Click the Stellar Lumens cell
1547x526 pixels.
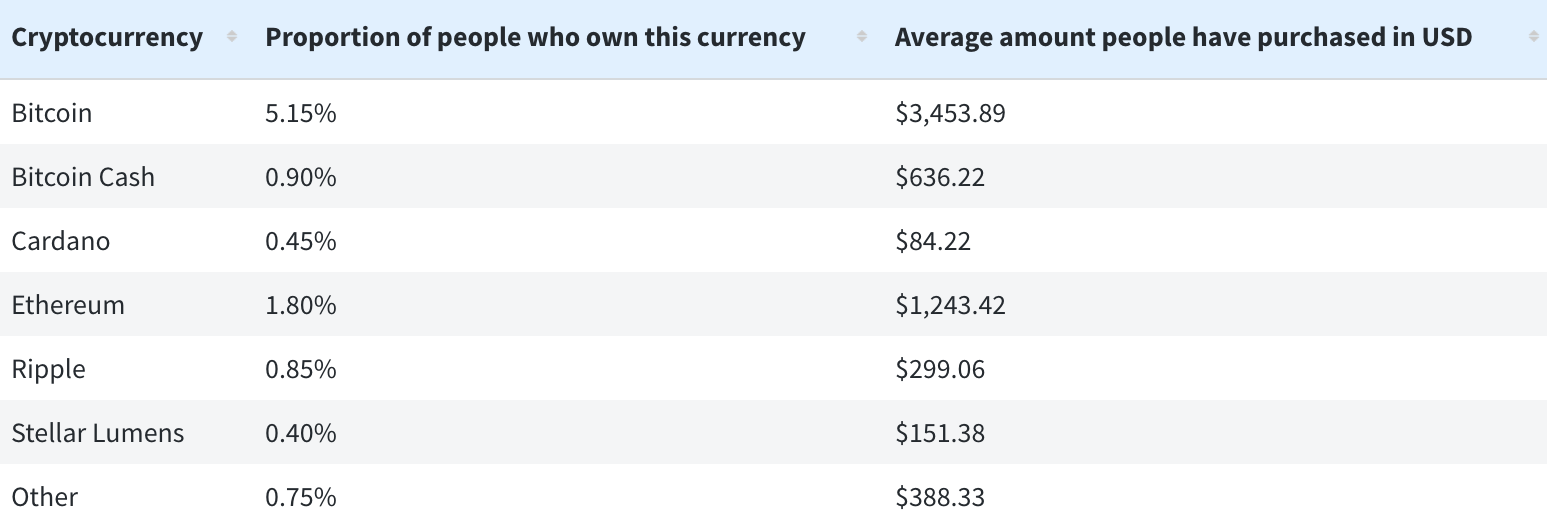[x=98, y=433]
